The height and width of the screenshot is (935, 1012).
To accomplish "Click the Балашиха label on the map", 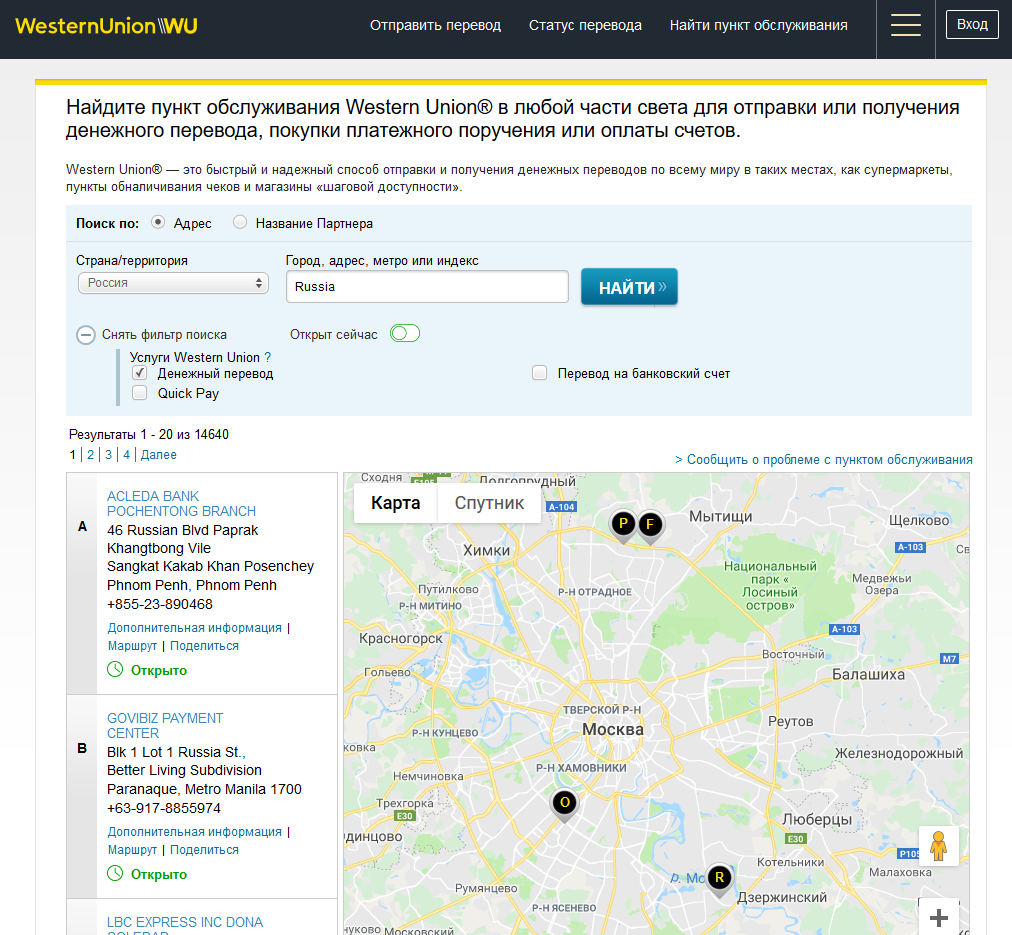I will (x=868, y=675).
